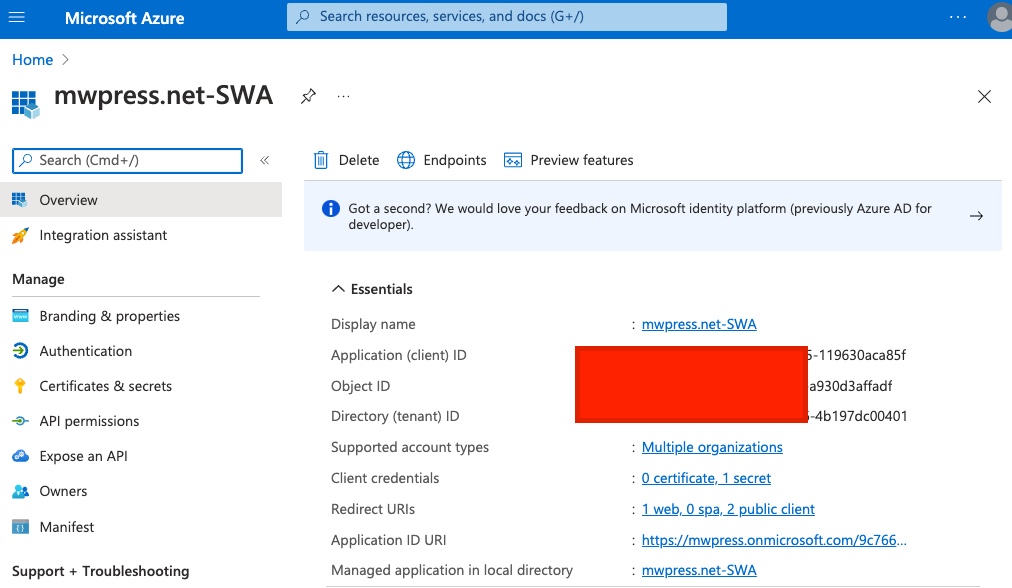Close the mwpress.net-SWA blade
This screenshot has height=588, width=1012.
[984, 97]
